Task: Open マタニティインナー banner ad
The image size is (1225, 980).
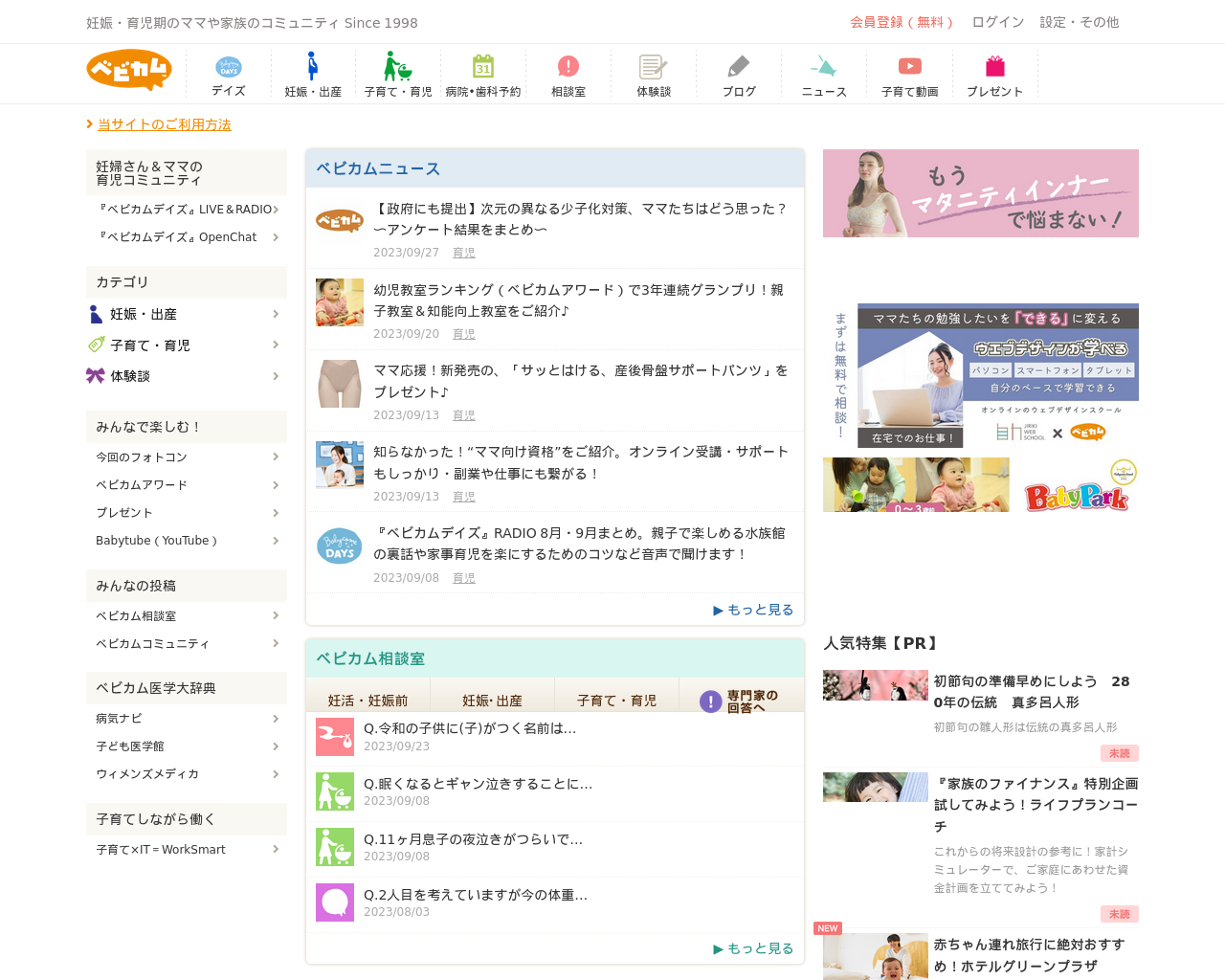Action: tap(981, 193)
